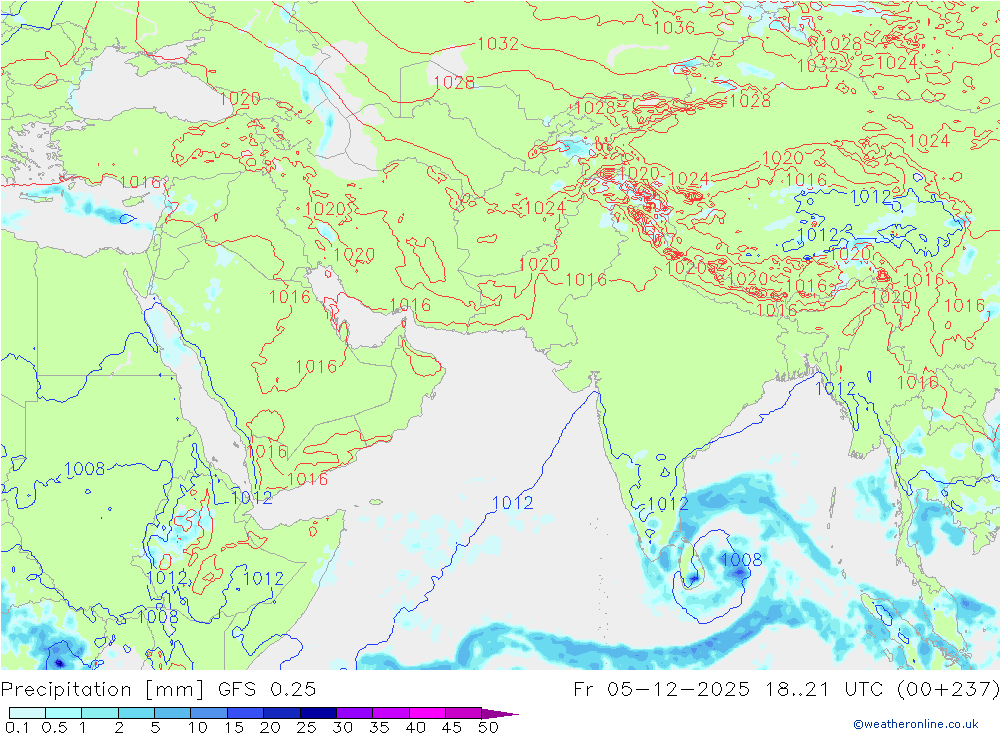
Task: Click the 1012 label over southern India
Action: click(668, 504)
